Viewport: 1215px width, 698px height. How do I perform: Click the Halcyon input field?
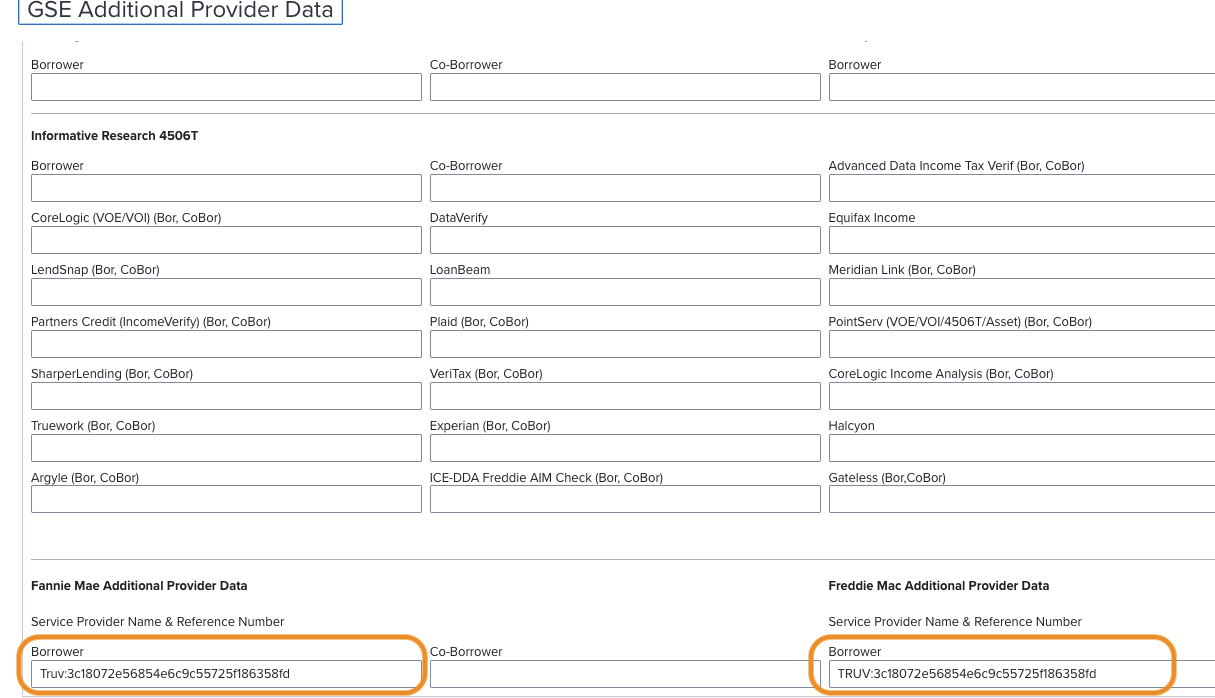(1022, 448)
